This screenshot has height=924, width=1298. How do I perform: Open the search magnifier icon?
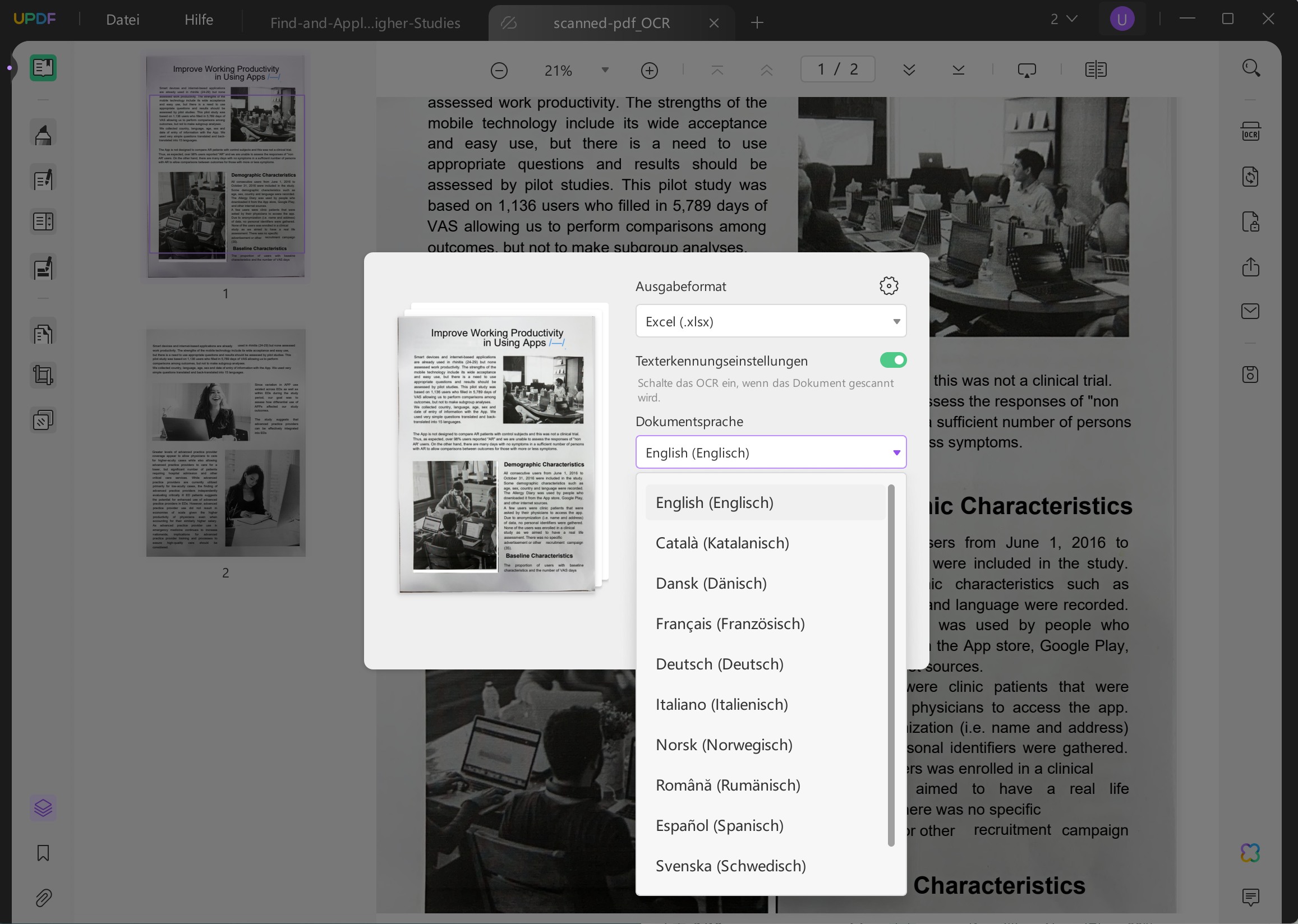click(1250, 68)
